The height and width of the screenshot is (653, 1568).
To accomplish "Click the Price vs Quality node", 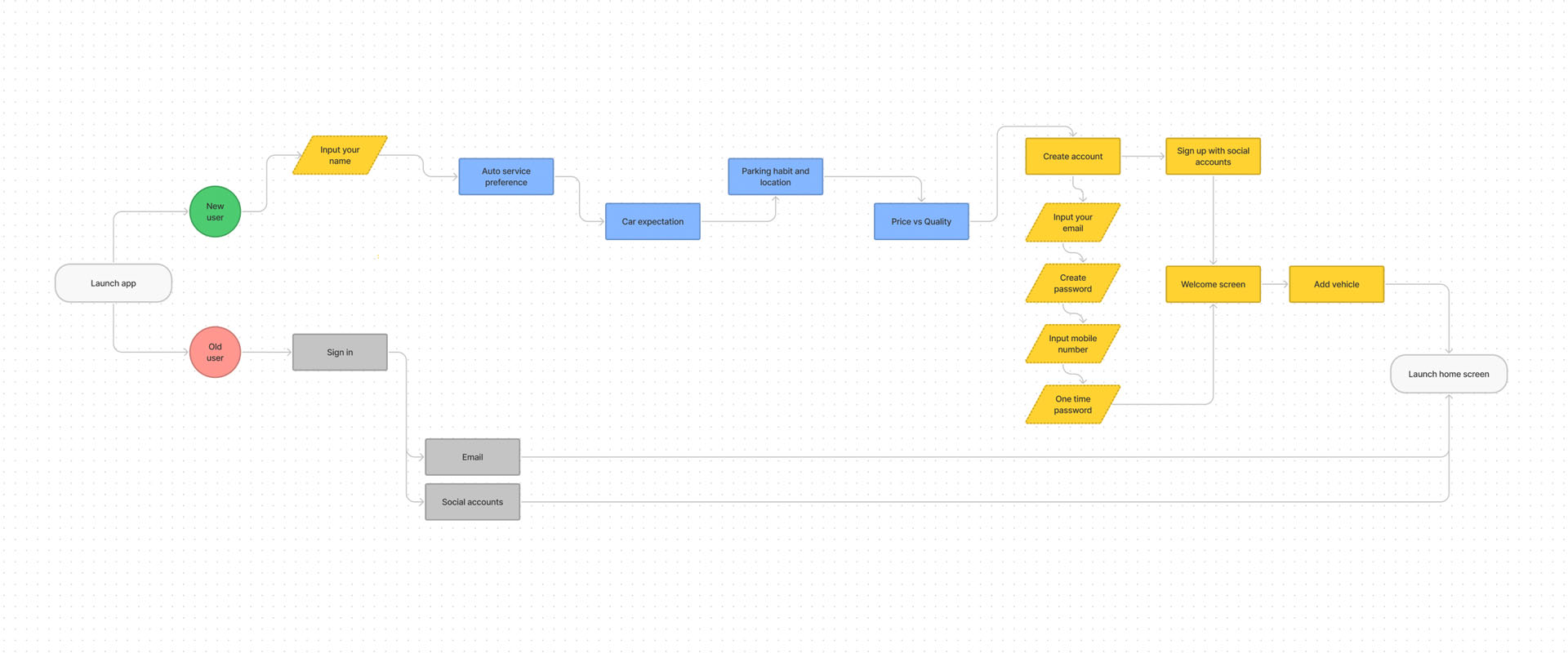I will pos(920,221).
